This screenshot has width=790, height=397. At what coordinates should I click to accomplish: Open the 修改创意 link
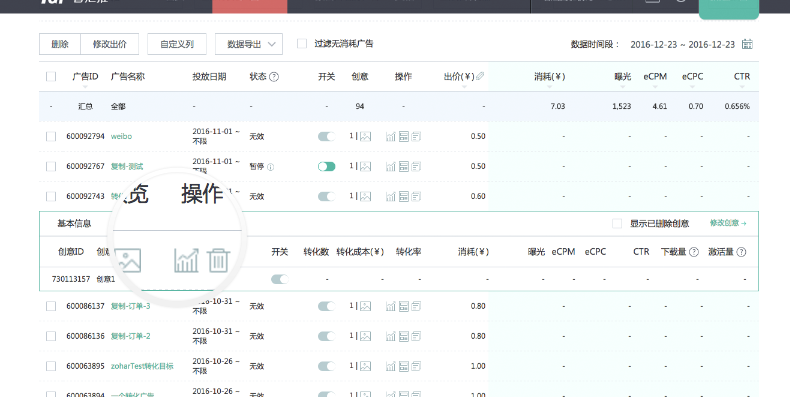(728, 223)
